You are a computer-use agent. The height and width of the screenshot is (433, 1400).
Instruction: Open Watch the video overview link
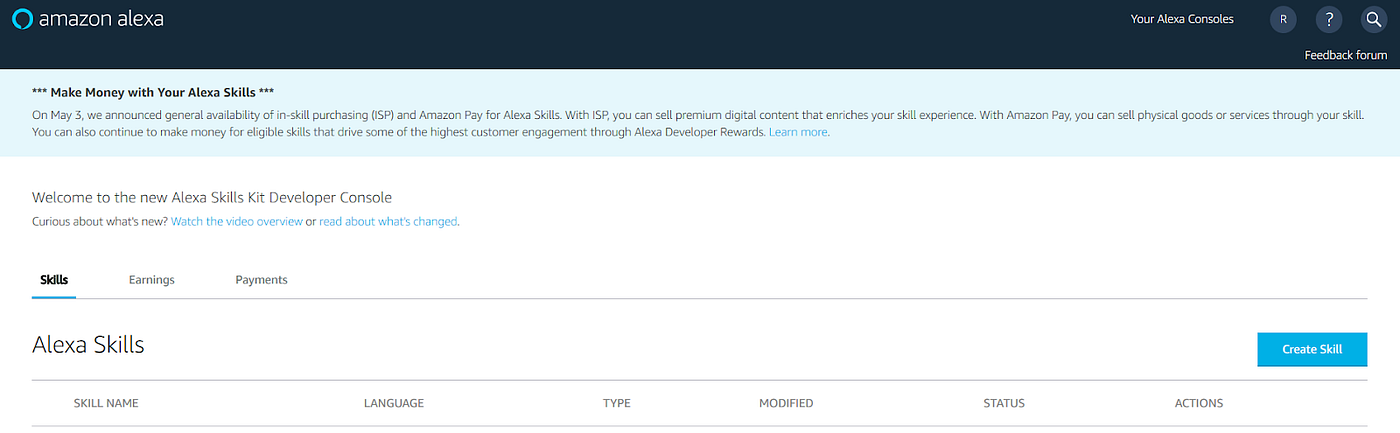coord(237,221)
